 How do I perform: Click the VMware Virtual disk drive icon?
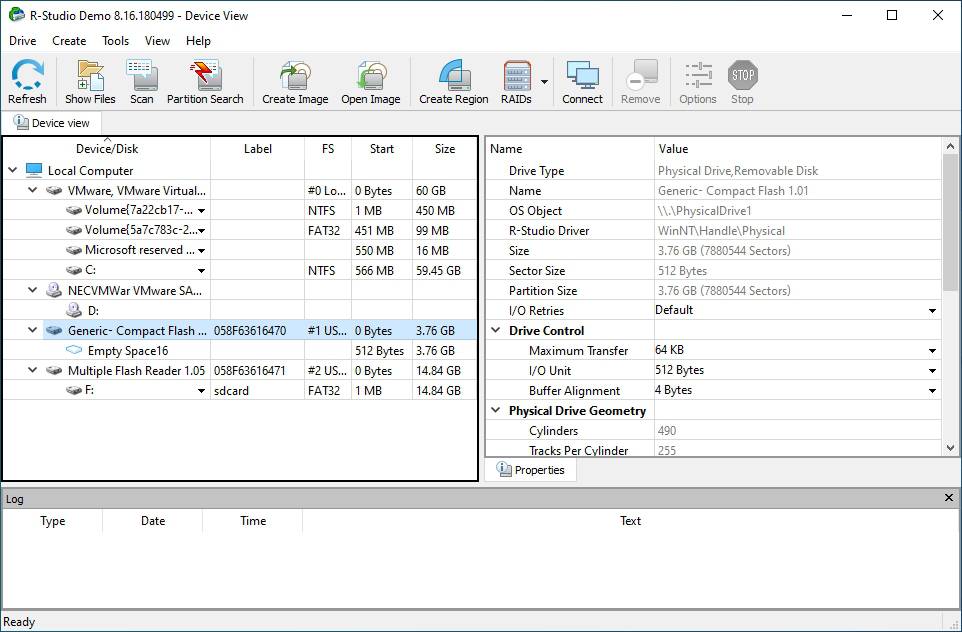(x=55, y=190)
